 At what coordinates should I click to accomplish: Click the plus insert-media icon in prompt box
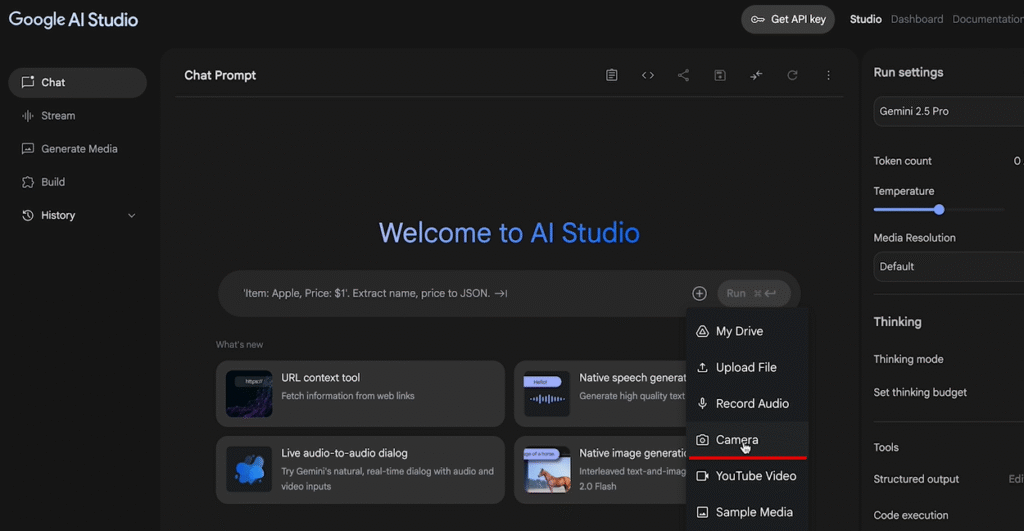click(x=699, y=293)
